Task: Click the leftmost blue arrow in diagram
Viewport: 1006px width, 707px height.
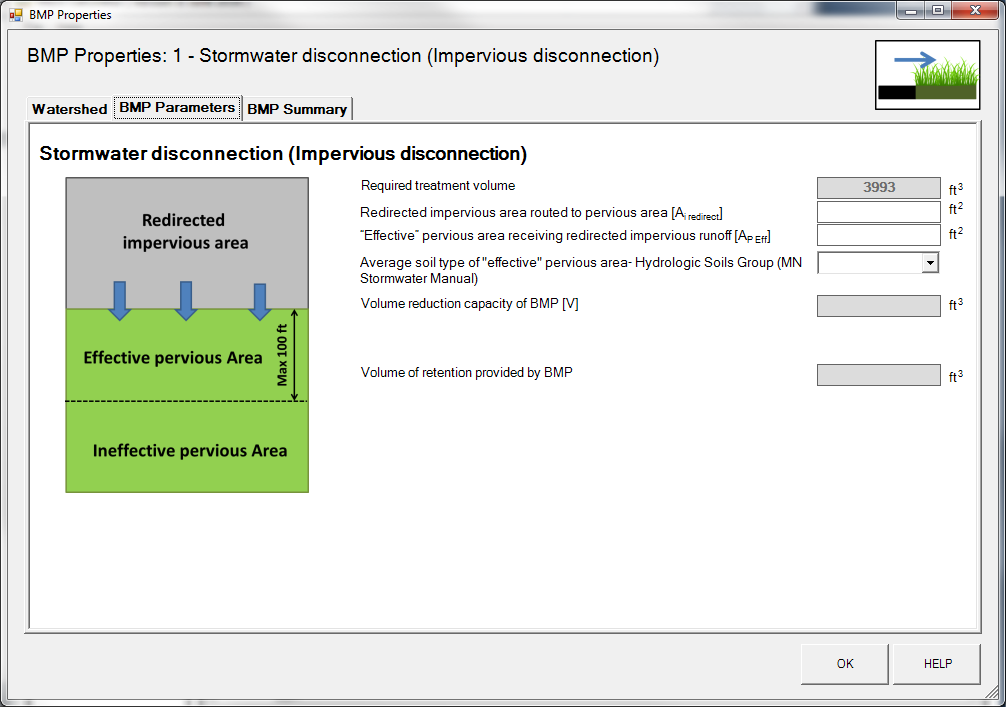Action: (120, 300)
